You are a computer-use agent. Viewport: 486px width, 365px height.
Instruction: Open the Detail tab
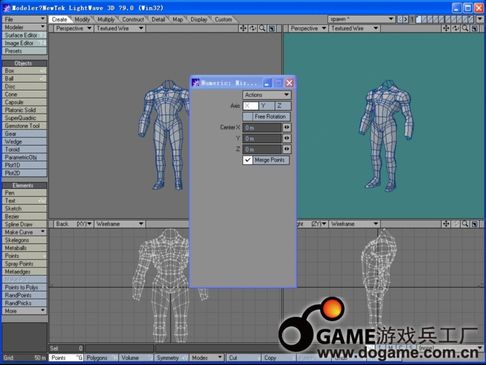click(158, 19)
